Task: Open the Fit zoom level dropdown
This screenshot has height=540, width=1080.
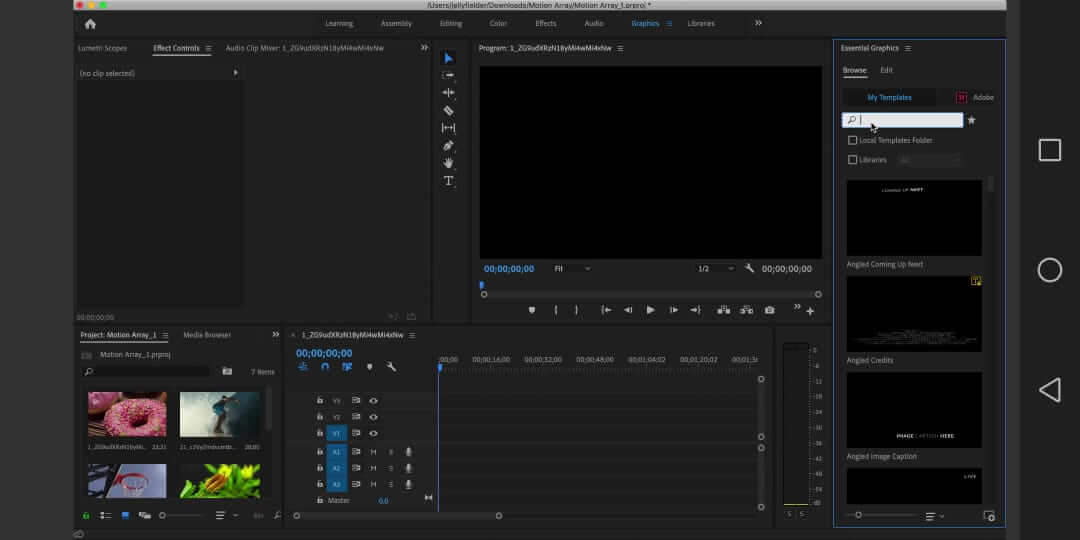Action: [x=572, y=269]
